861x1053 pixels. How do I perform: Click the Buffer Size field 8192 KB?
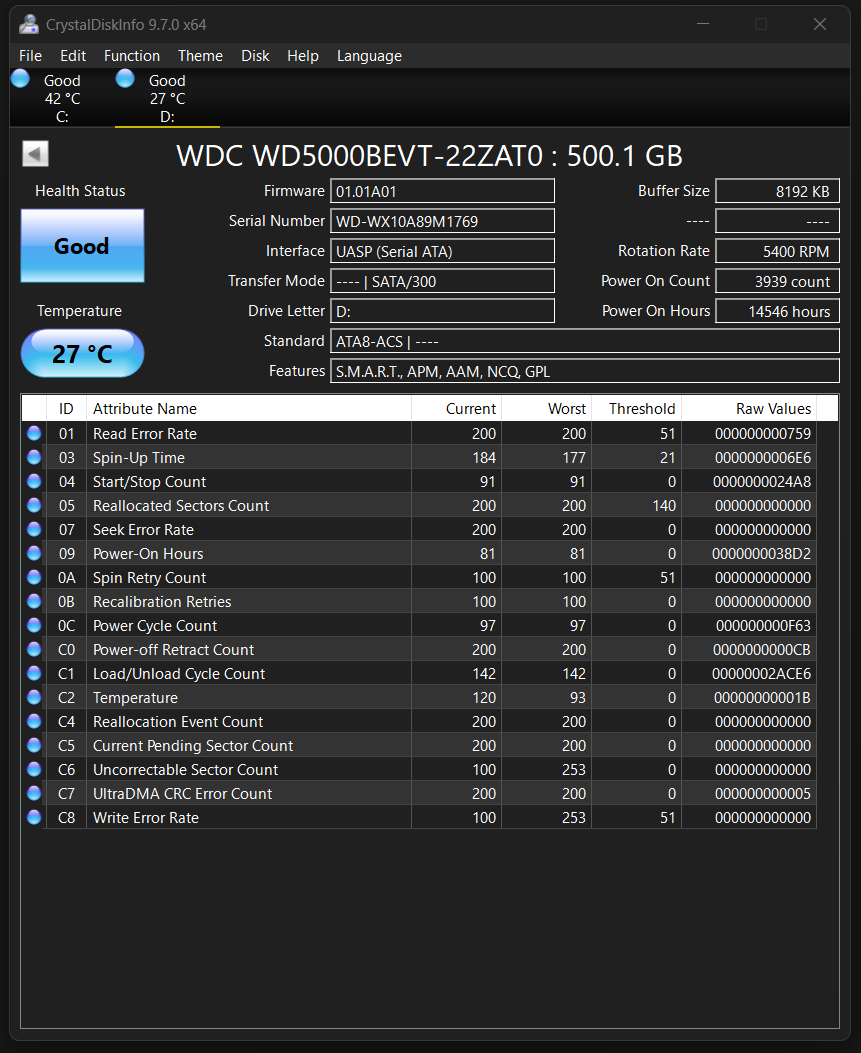[x=778, y=191]
